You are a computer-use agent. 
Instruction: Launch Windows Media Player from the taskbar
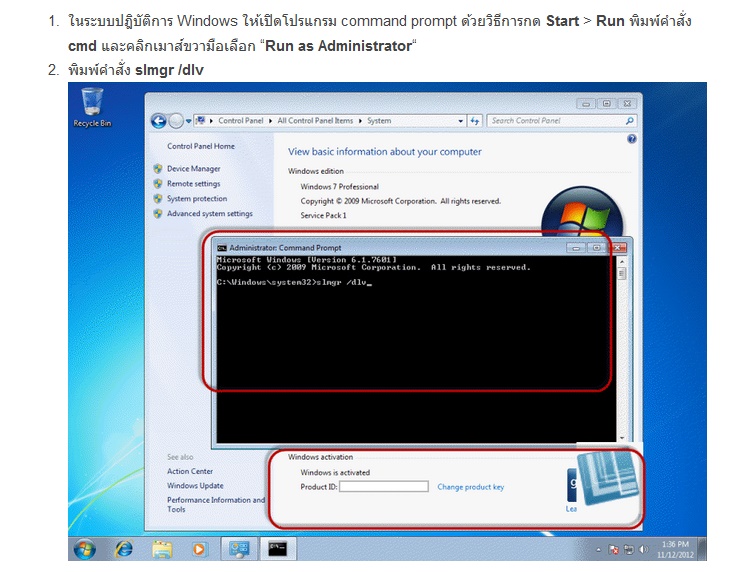[x=199, y=549]
